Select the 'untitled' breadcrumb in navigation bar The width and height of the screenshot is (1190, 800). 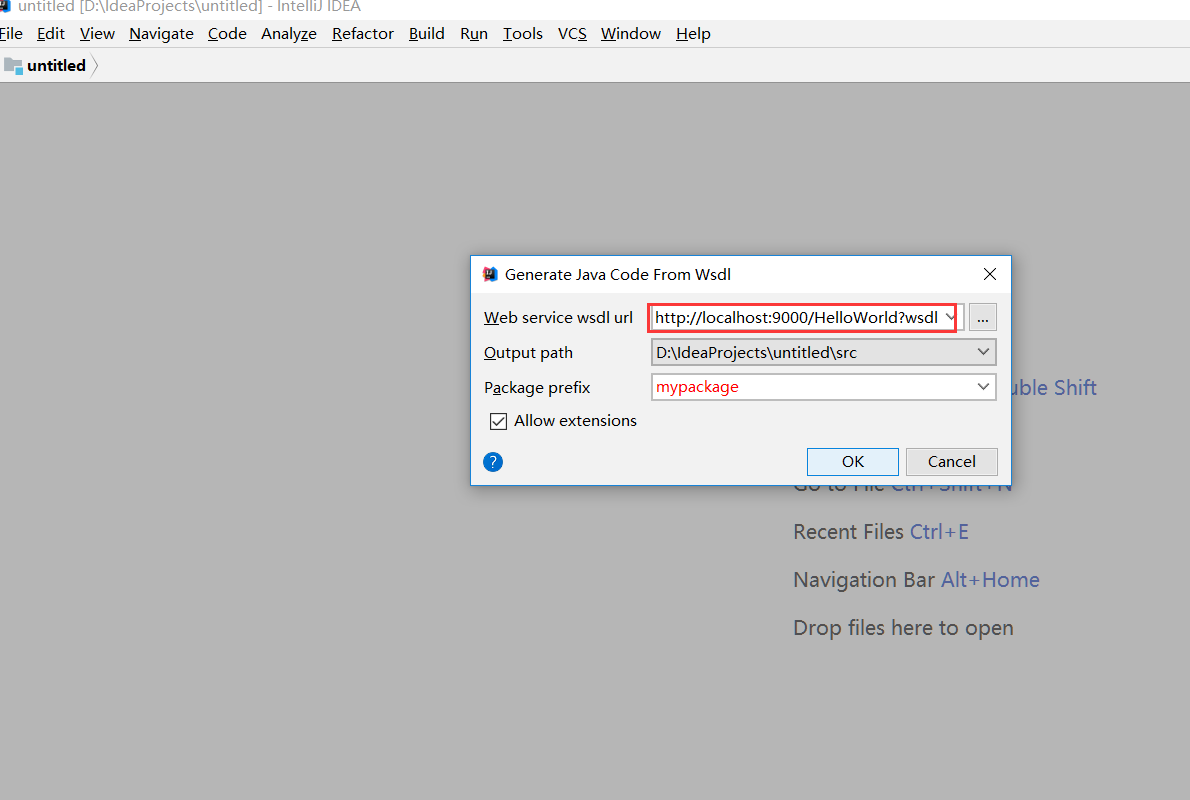[56, 66]
